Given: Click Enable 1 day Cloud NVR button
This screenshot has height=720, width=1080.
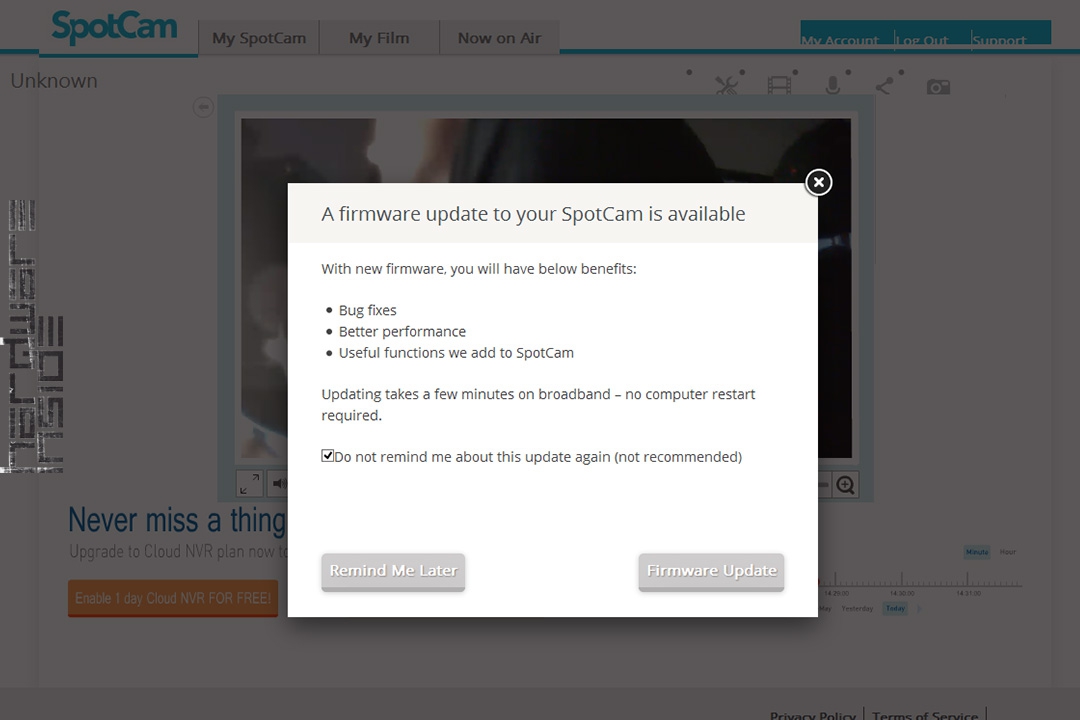Looking at the screenshot, I should click(173, 598).
